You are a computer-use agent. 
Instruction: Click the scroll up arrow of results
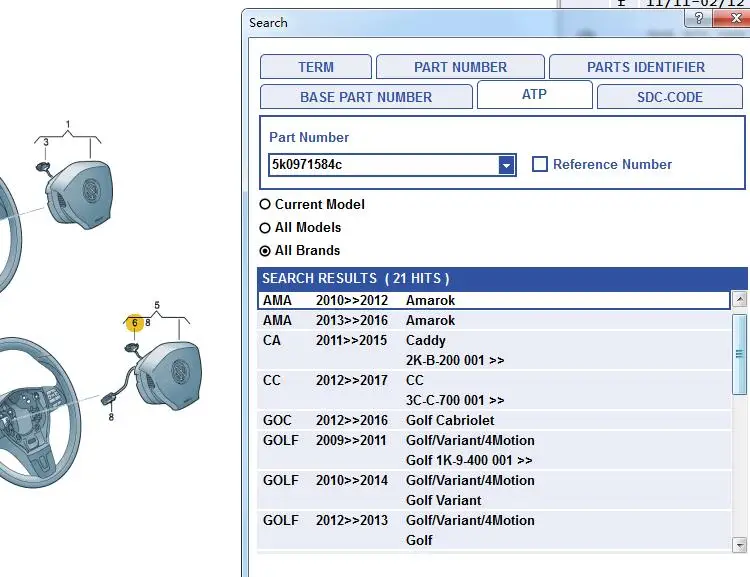pos(739,300)
